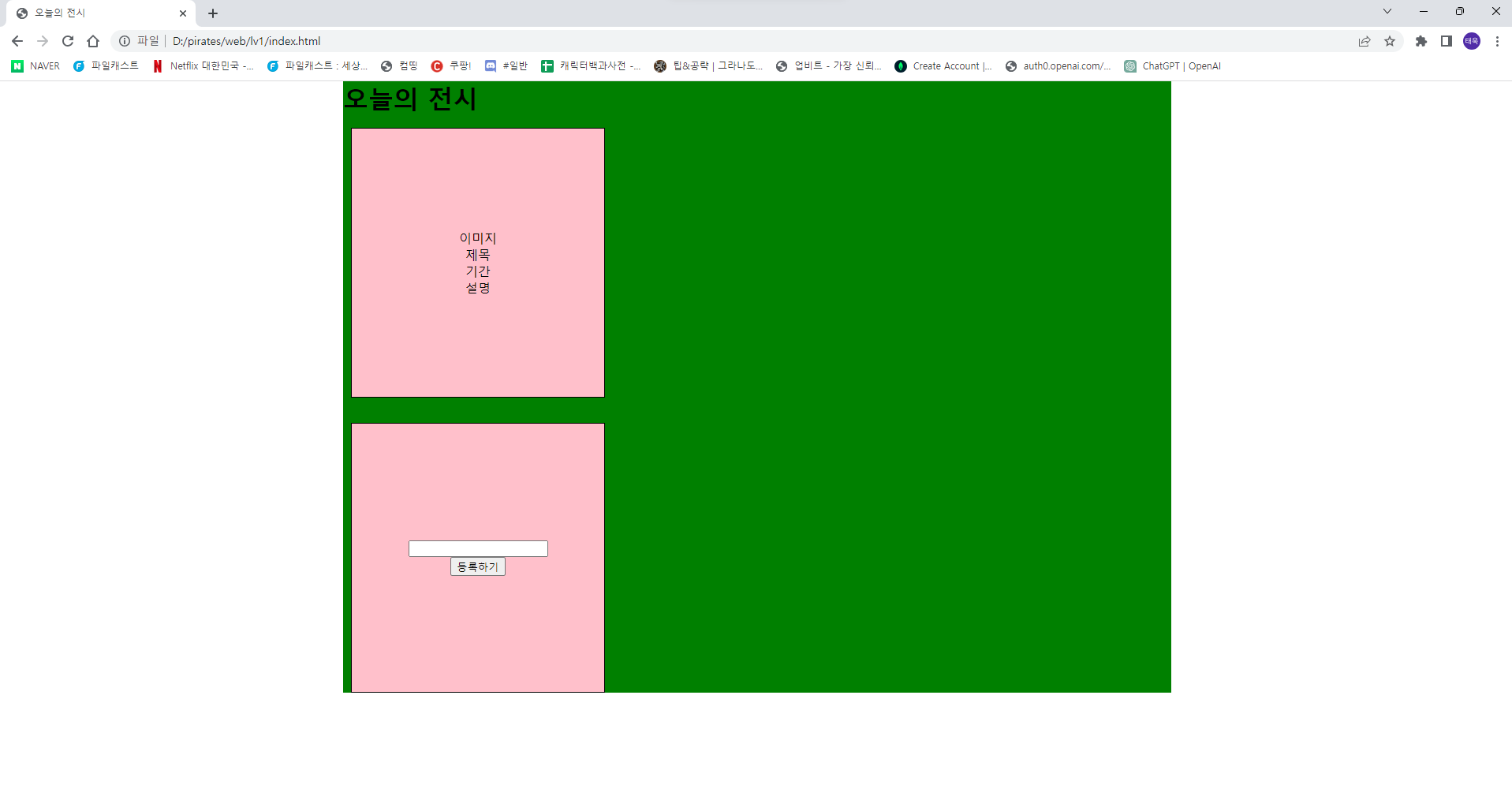
Task: Open the first 파일캐스트 bookmark
Action: [x=106, y=66]
